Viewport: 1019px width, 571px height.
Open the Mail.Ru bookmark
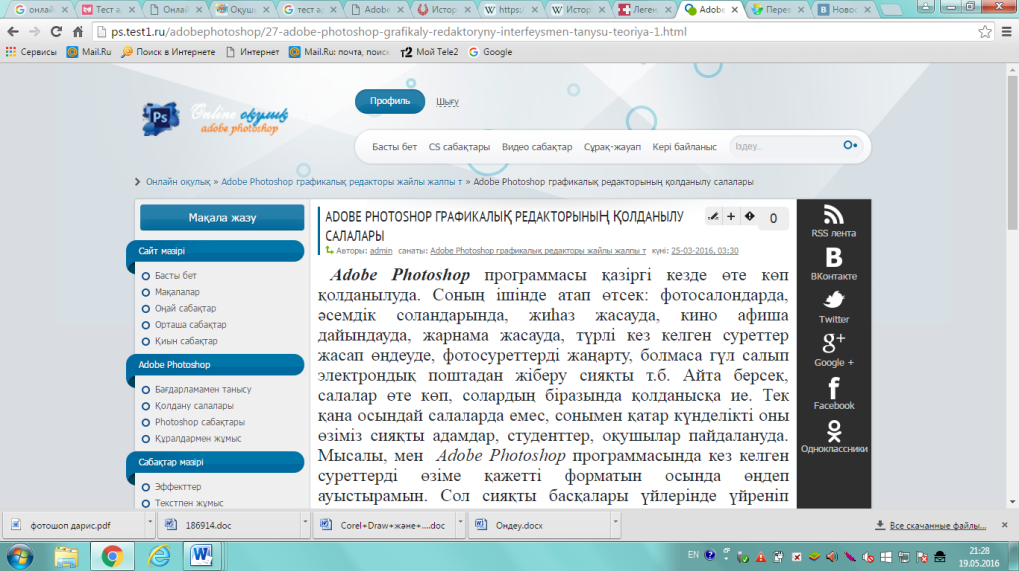click(89, 52)
